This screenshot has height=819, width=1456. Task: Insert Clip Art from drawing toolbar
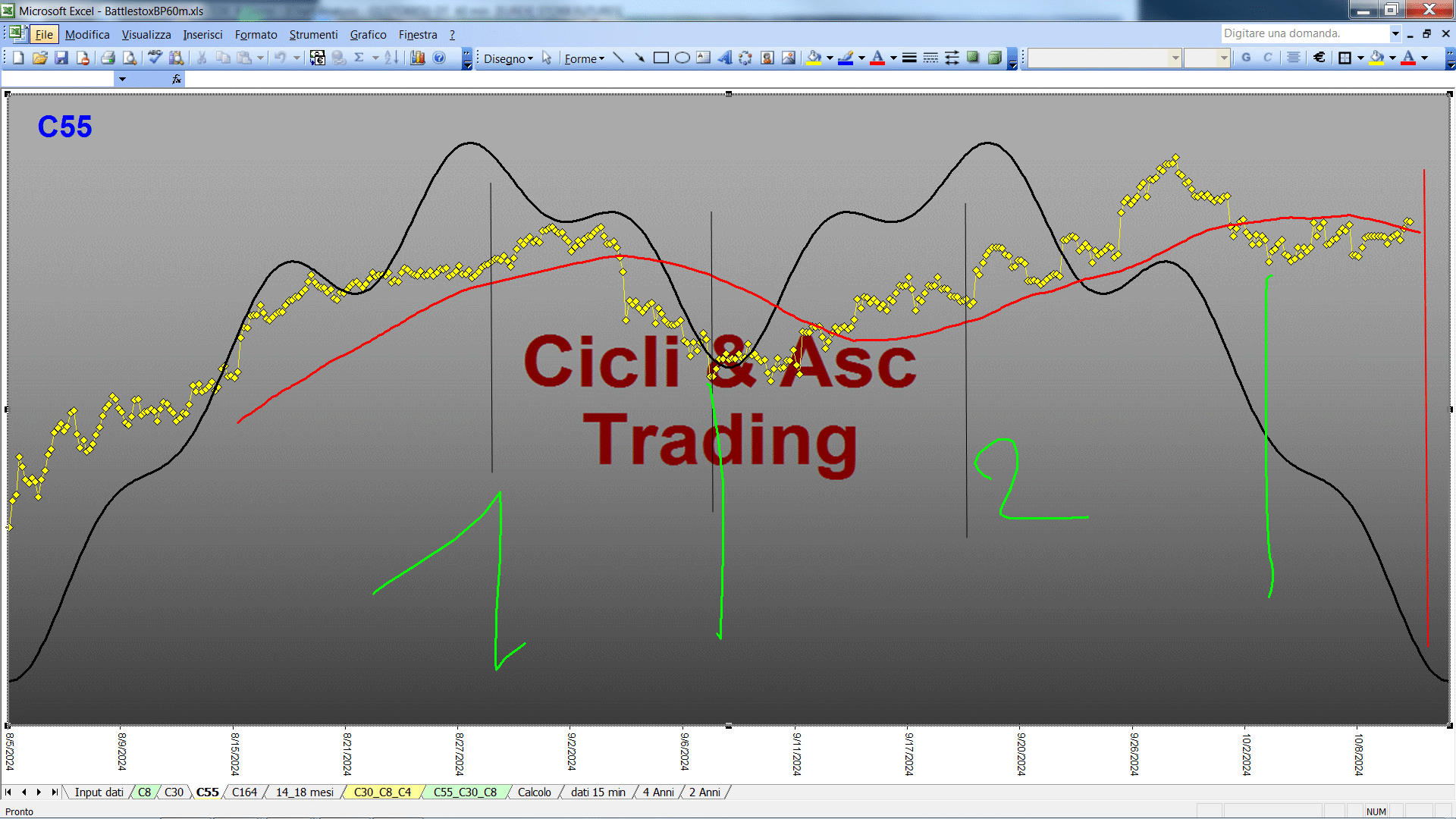(x=767, y=58)
